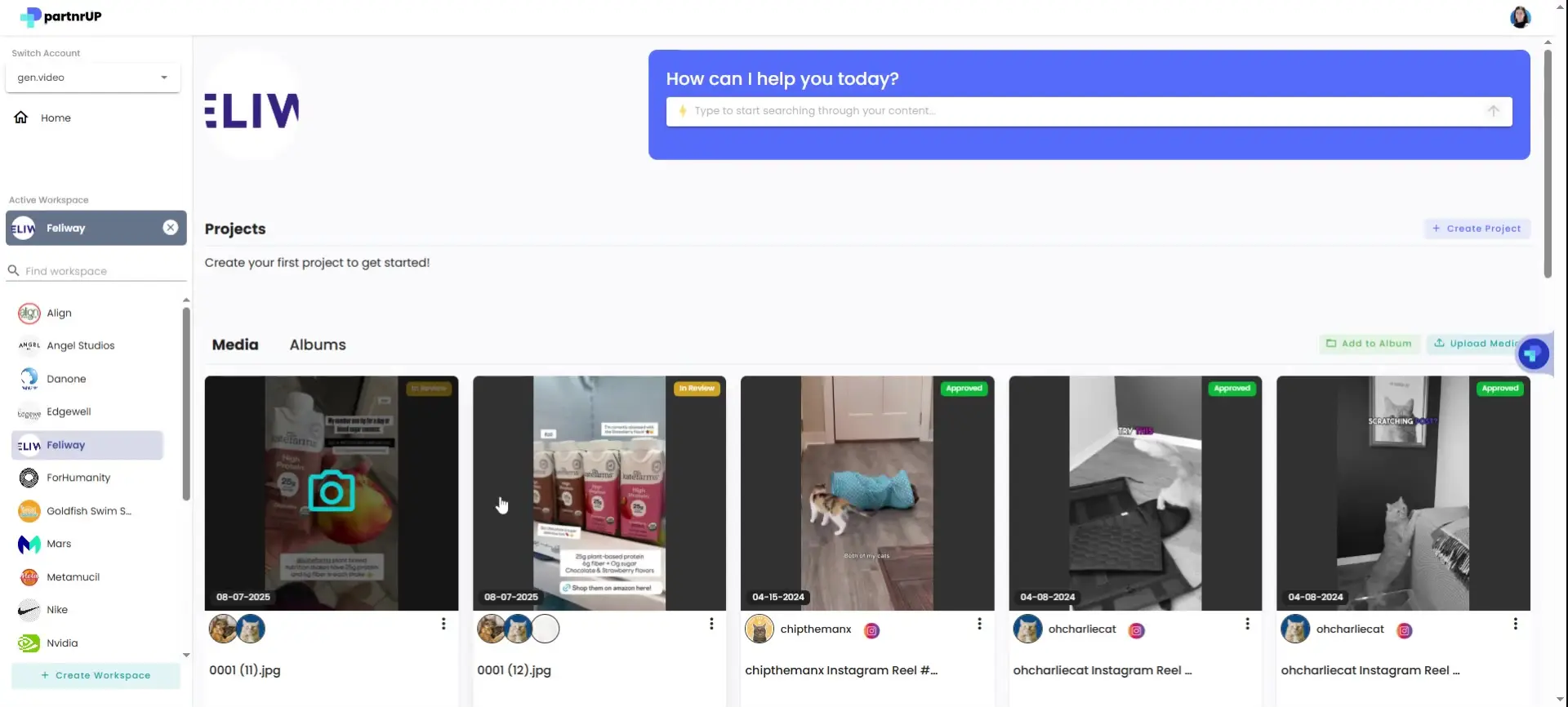Open the gen.video account switcher dropdown
The image size is (1568, 707).
pyautogui.click(x=92, y=78)
